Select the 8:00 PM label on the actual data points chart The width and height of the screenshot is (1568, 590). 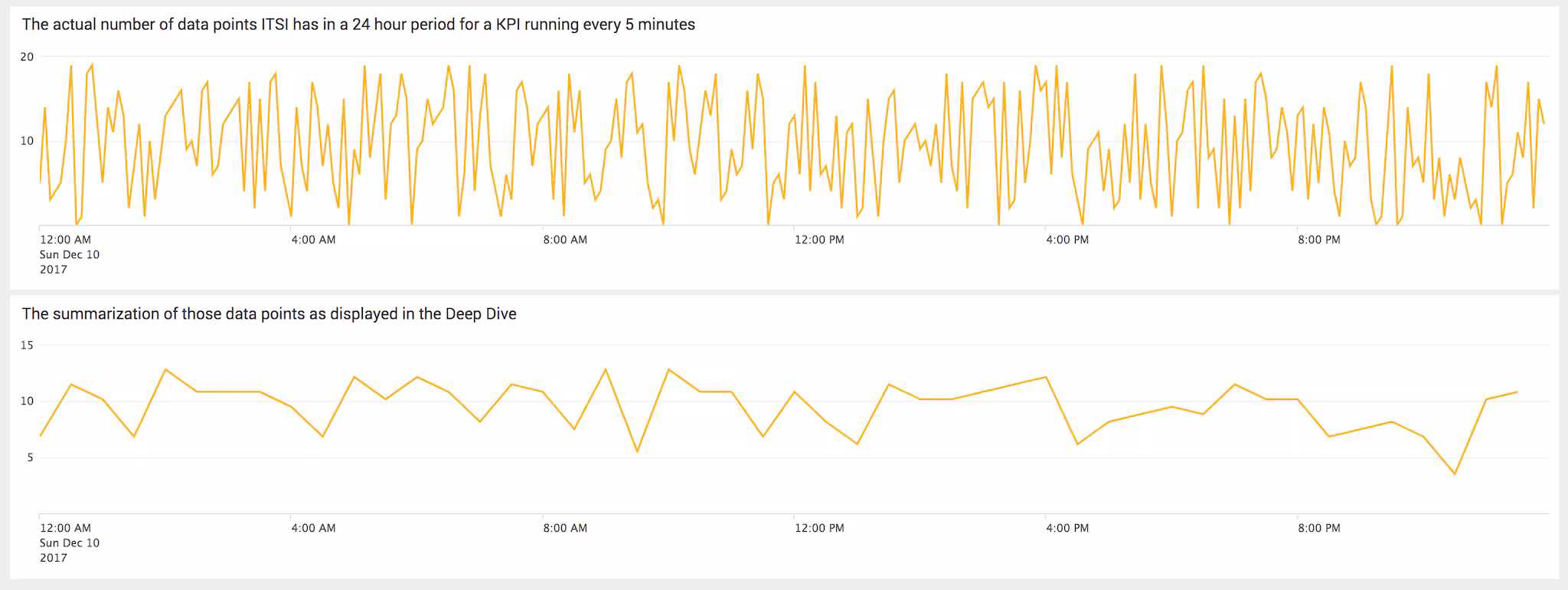(x=1319, y=240)
